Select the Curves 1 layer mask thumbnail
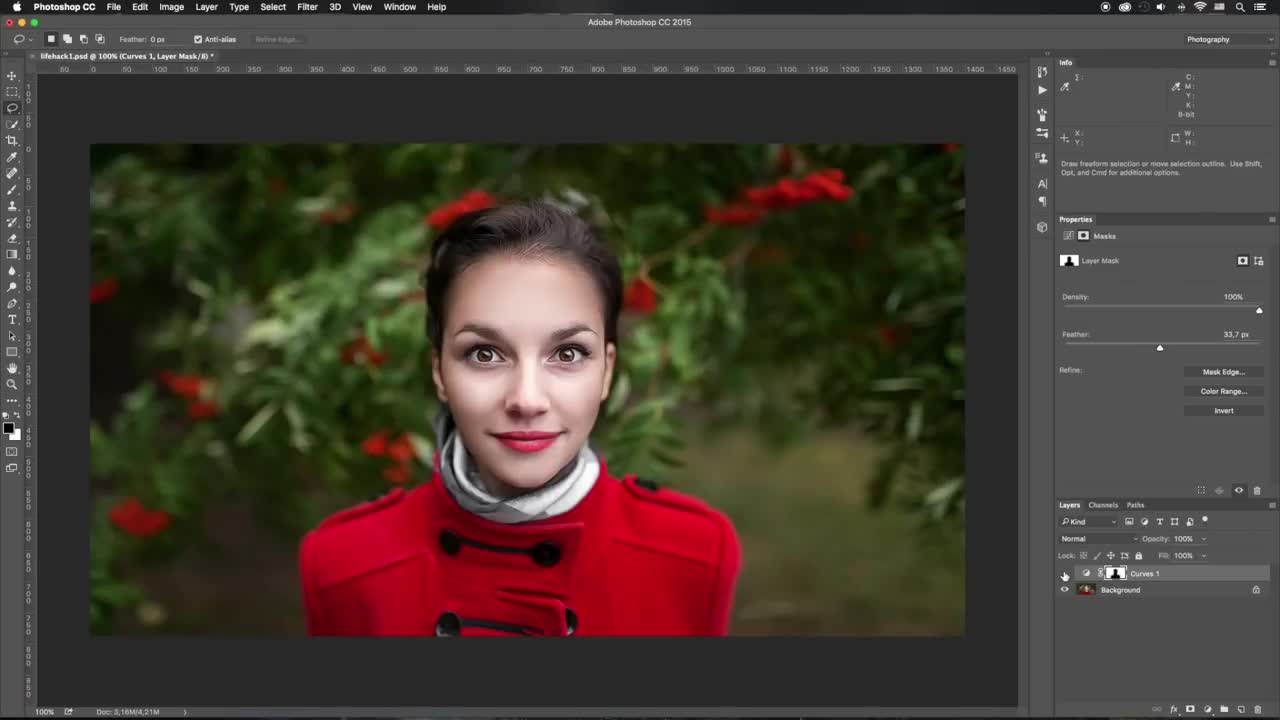The width and height of the screenshot is (1280, 720). (1116, 574)
